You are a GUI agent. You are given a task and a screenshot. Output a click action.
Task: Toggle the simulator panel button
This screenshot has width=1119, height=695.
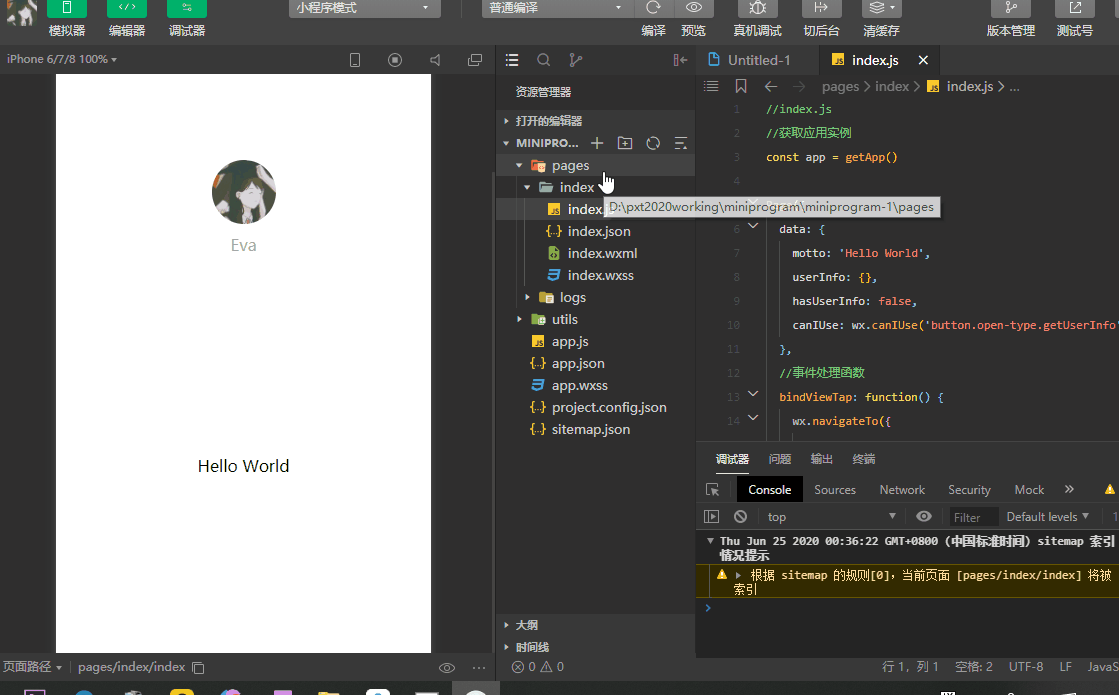pos(66,9)
